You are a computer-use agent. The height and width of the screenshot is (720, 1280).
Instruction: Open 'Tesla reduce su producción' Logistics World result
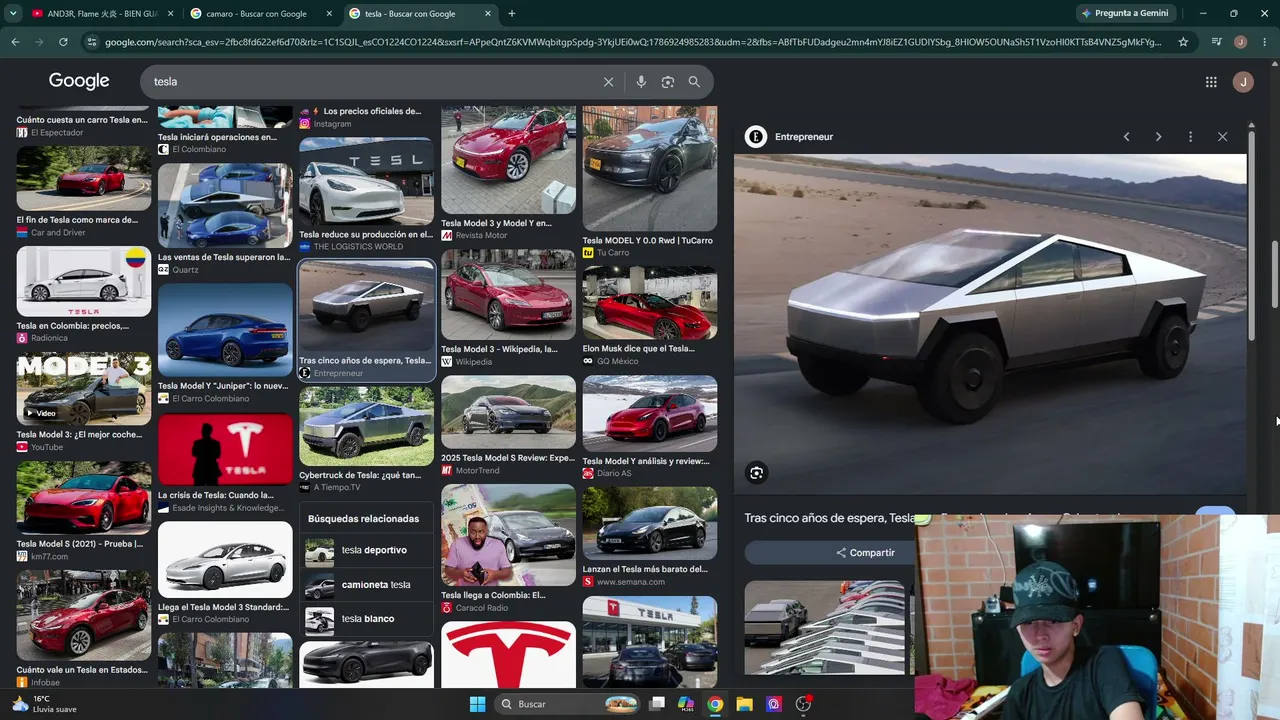(x=366, y=182)
